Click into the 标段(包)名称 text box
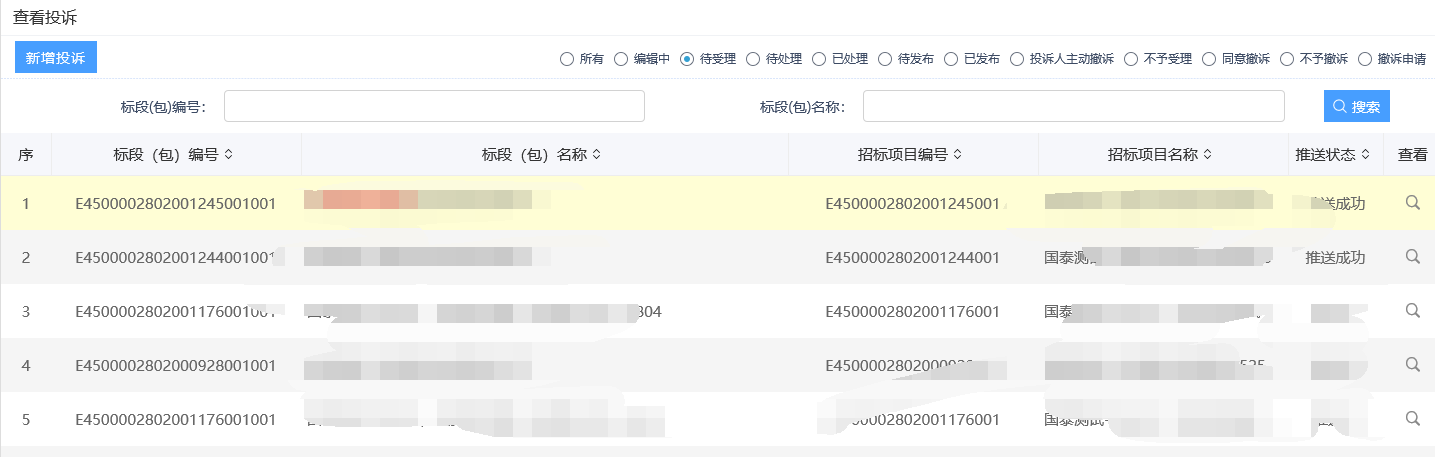This screenshot has width=1435, height=457. pyautogui.click(x=1073, y=106)
